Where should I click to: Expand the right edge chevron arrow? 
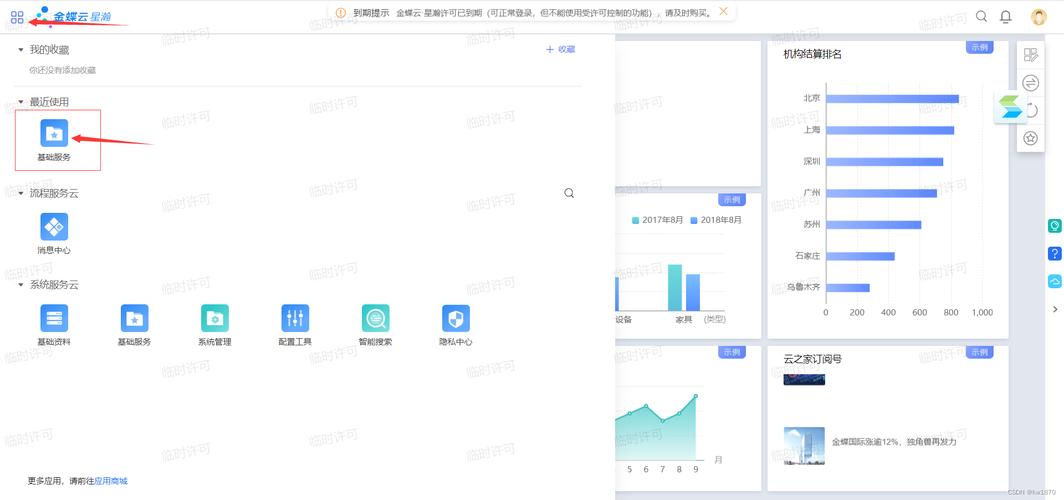click(1055, 309)
